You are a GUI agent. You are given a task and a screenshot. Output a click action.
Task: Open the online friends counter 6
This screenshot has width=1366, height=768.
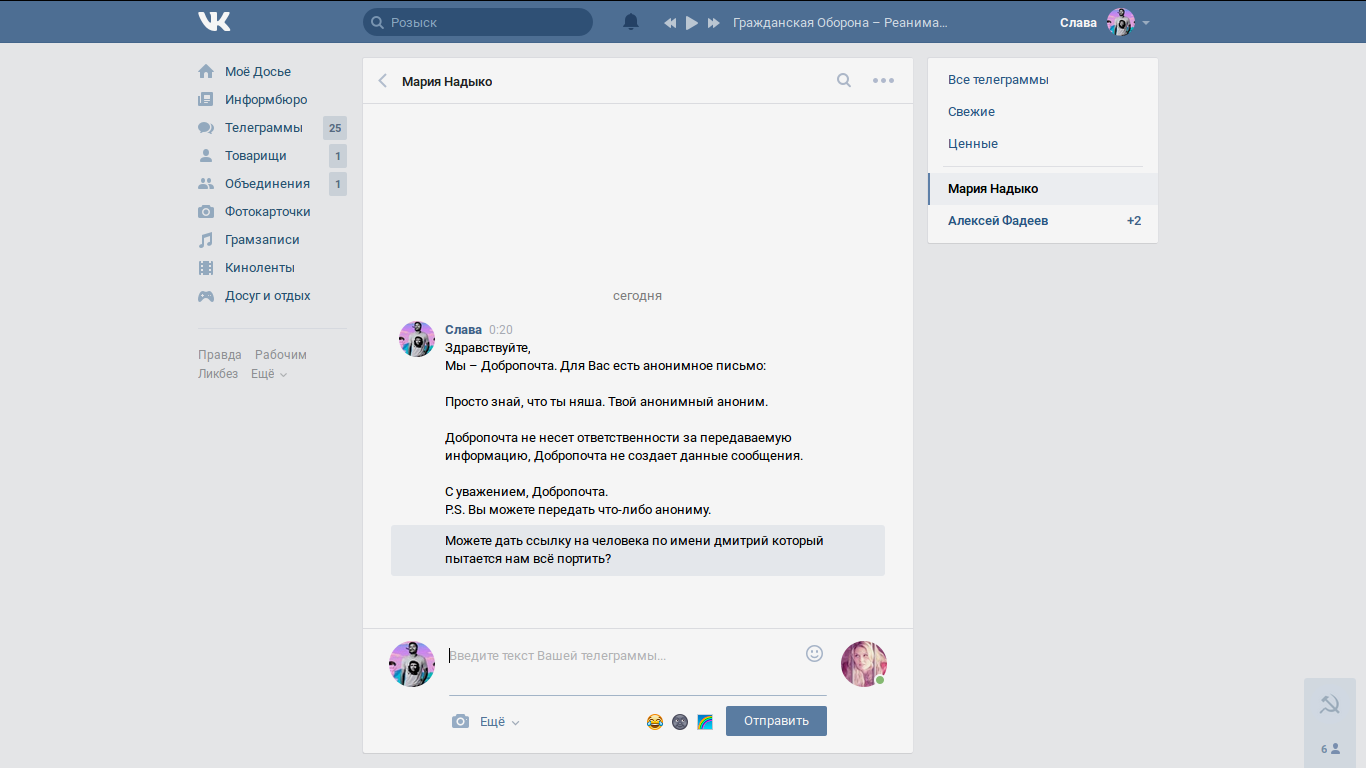(1330, 749)
